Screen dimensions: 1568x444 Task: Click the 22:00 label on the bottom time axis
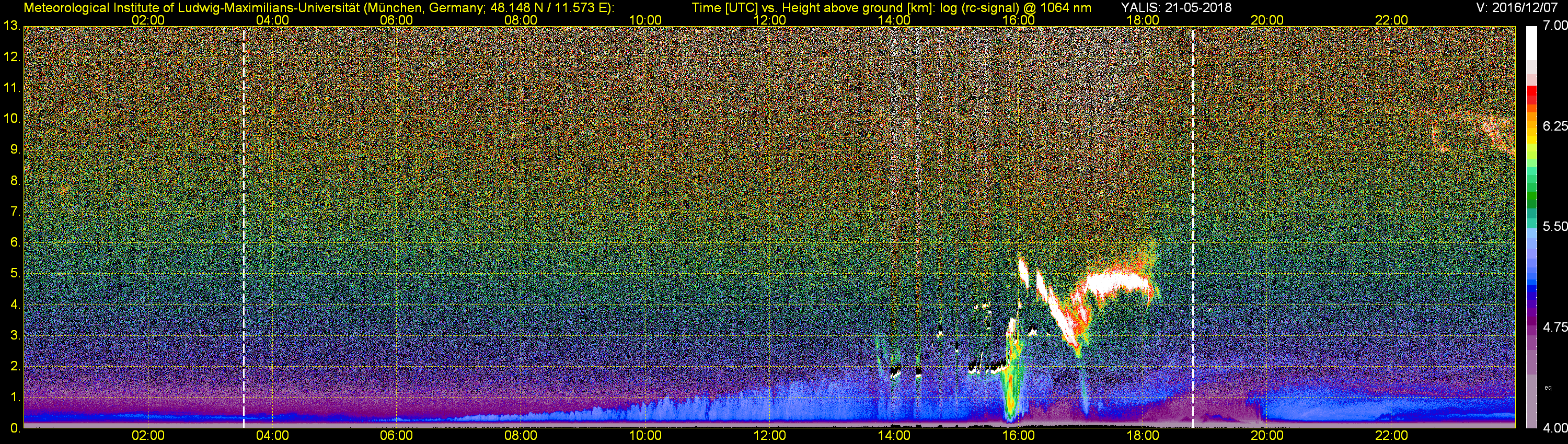(1391, 436)
